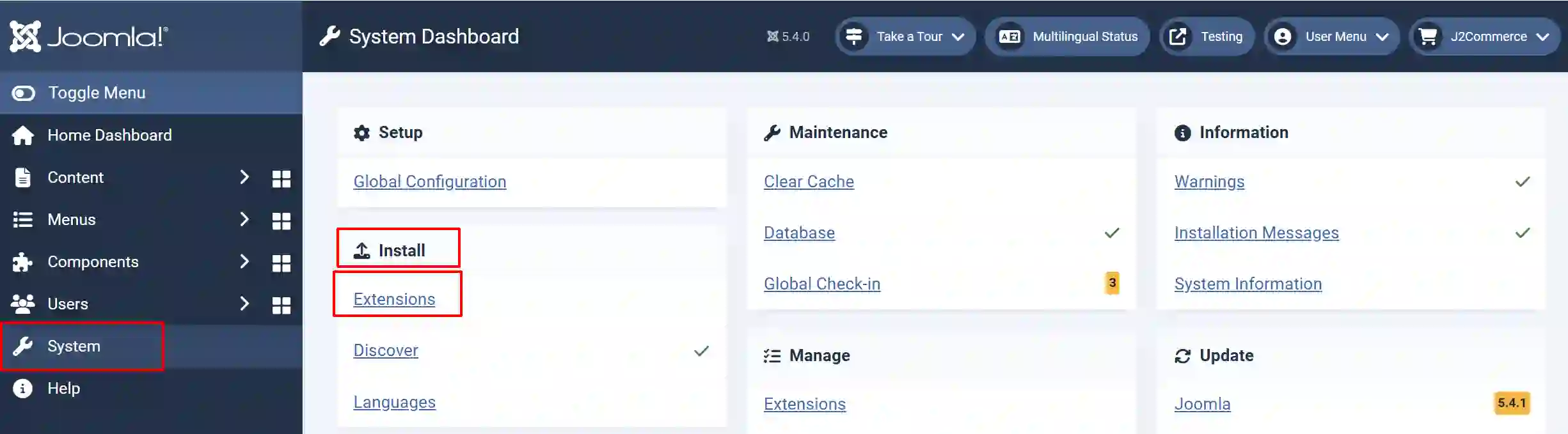Open the J2Commerce dropdown
The image size is (1568, 434).
coord(1485,36)
